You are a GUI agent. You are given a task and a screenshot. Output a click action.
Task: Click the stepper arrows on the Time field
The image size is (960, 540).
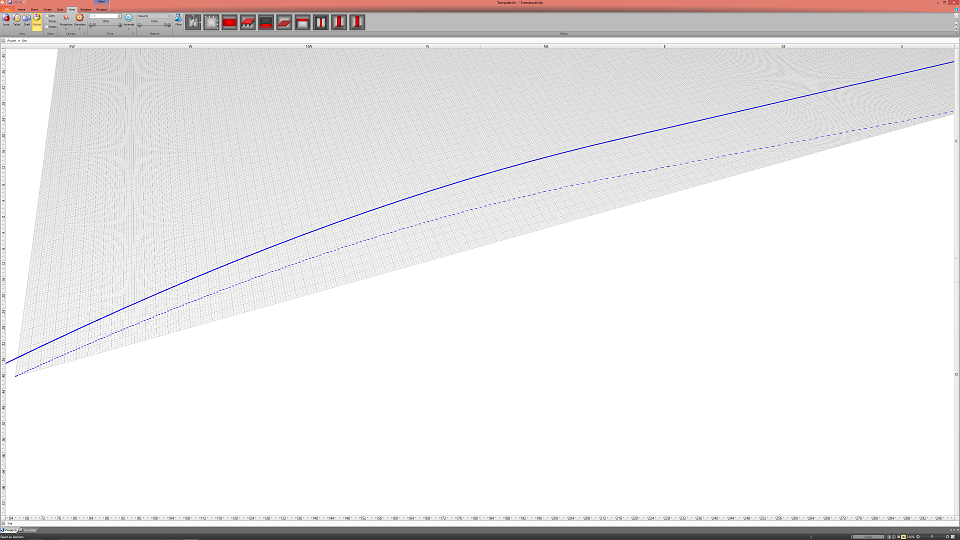[119, 16]
